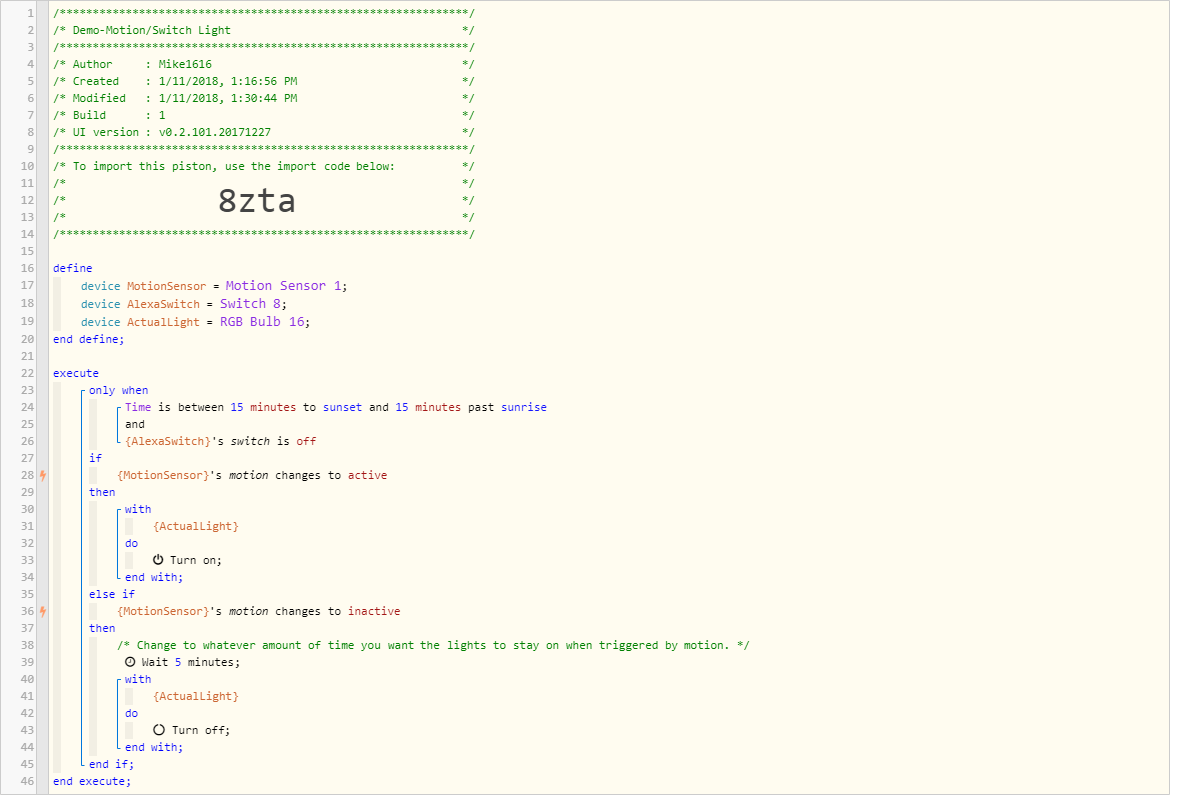This screenshot has height=803, width=1178.
Task: Click the if keyword on line 27
Action: click(95, 458)
